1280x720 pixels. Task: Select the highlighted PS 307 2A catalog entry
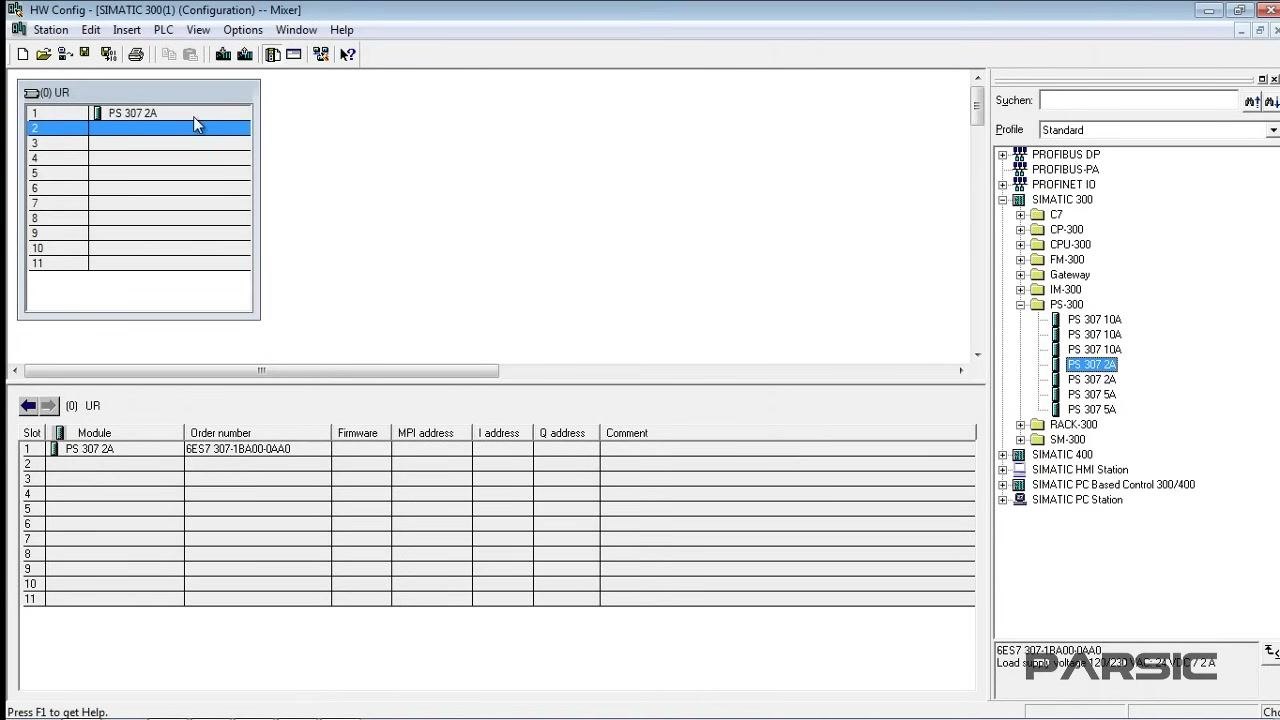(x=1092, y=365)
